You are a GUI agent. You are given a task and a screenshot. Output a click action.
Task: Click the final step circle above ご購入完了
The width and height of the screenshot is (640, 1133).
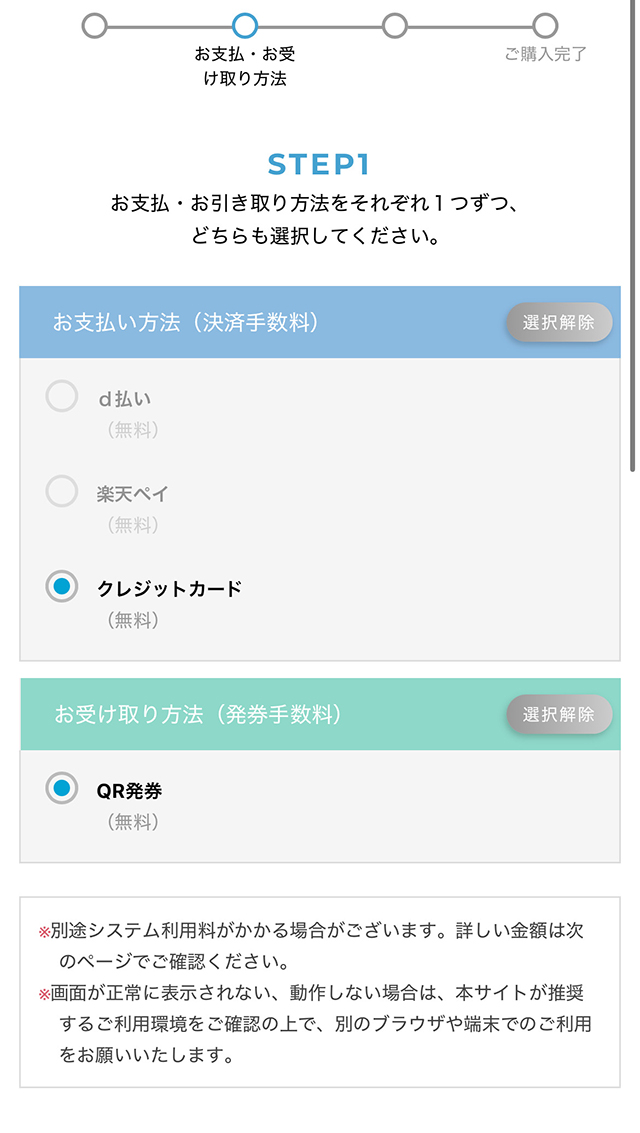point(545,26)
